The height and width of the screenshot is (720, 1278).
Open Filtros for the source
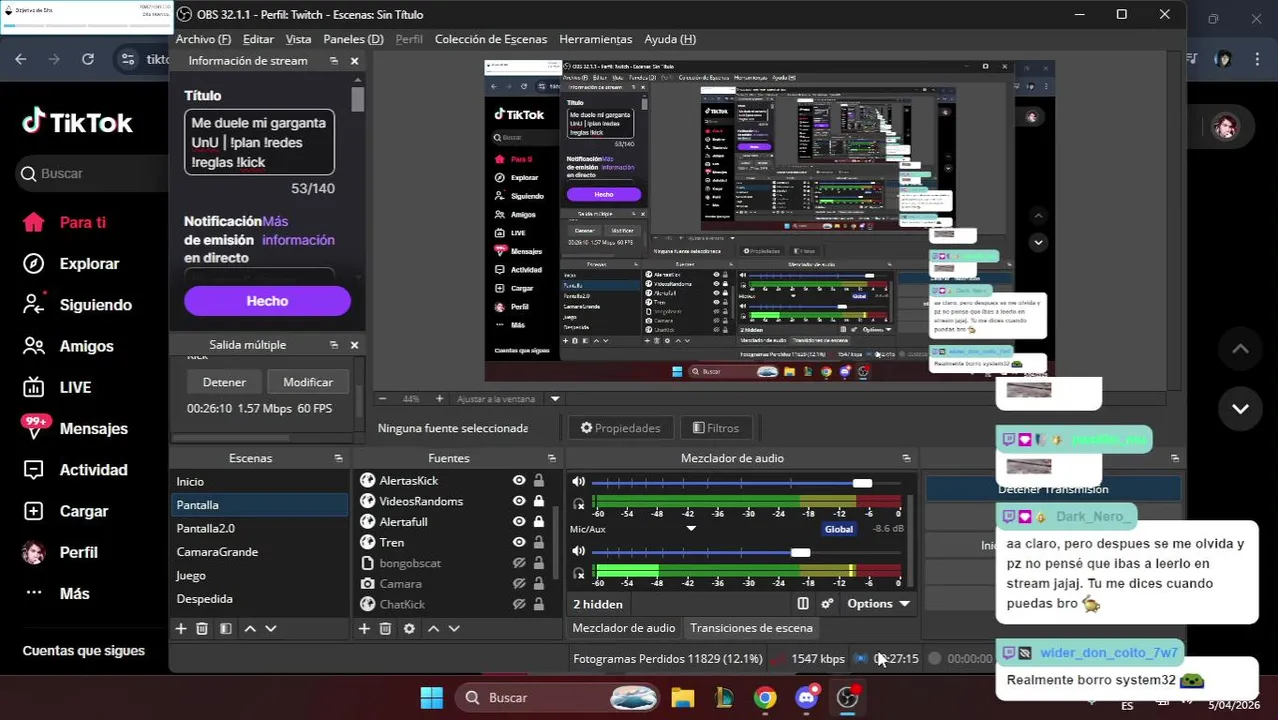(716, 428)
